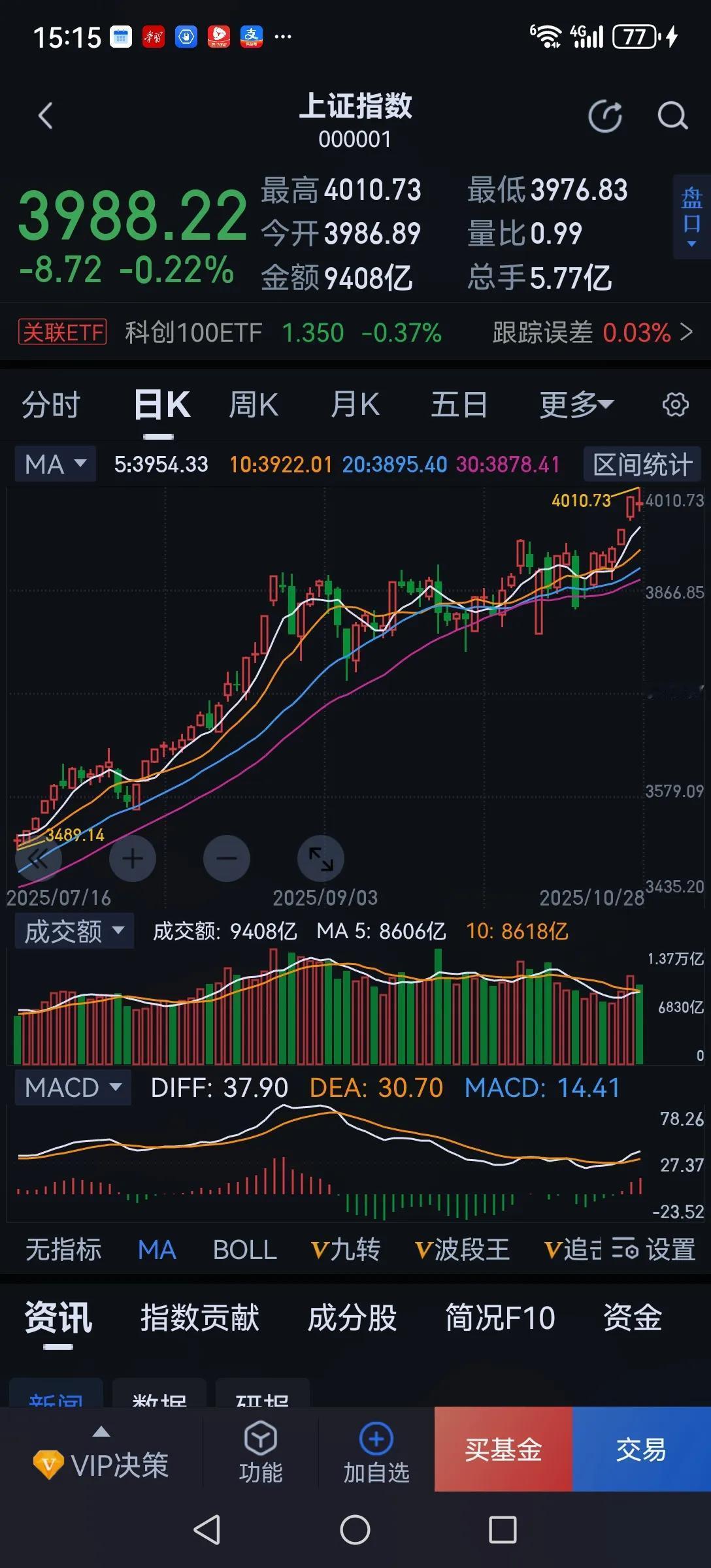Open the MACD indicator dropdown
Screen dimensions: 711x1568
point(73,1088)
